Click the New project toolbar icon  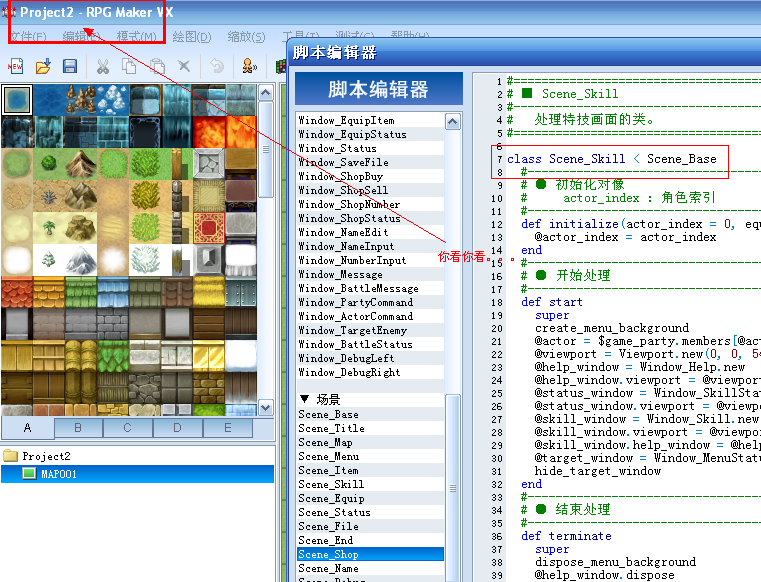click(x=15, y=66)
